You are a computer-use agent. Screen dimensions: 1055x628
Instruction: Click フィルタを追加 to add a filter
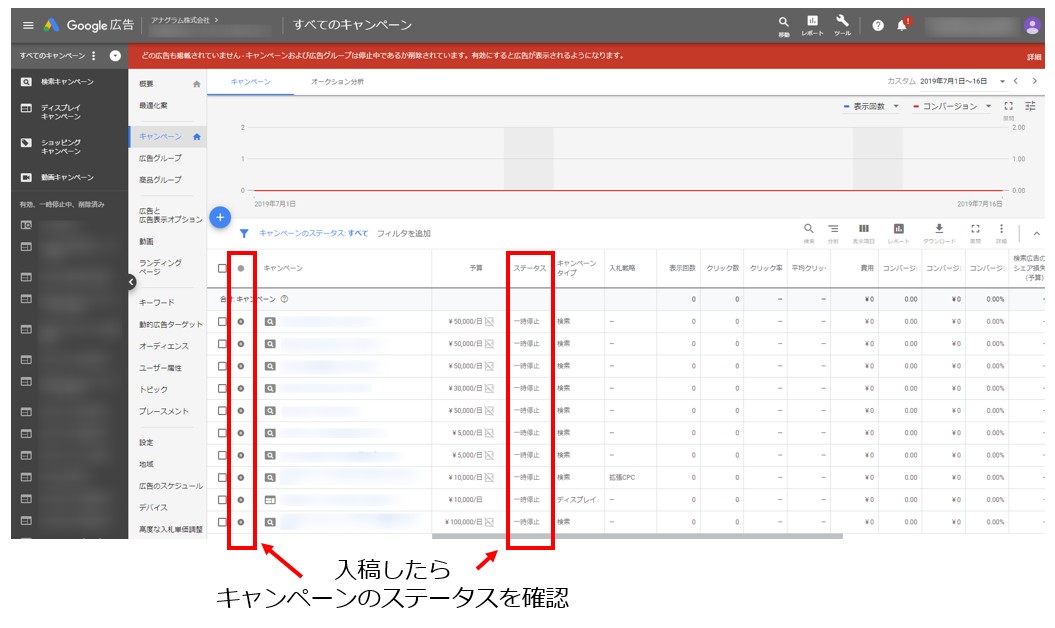point(403,233)
